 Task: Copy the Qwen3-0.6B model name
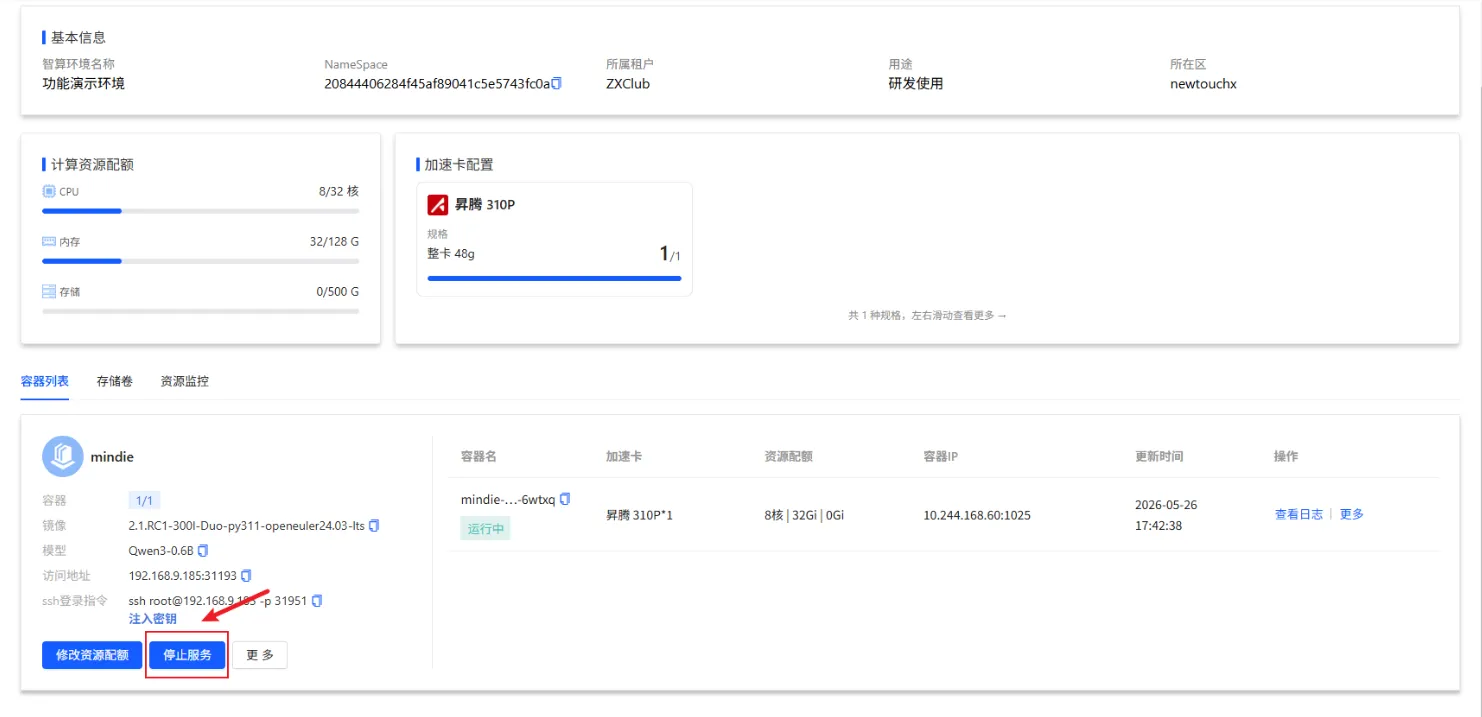pos(203,550)
